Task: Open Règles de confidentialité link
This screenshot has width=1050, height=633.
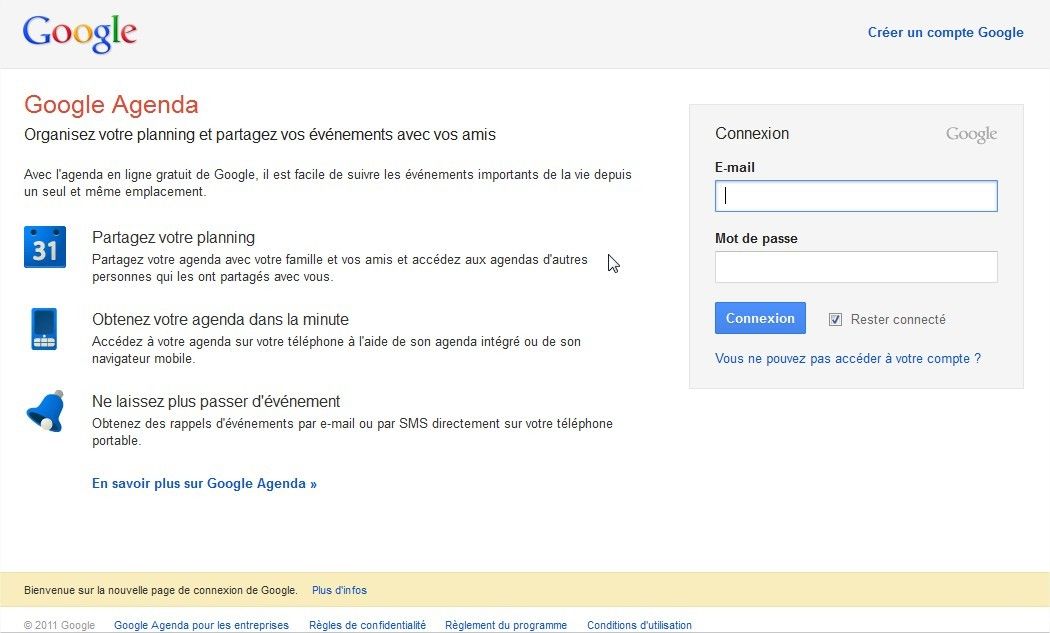Action: pos(368,625)
